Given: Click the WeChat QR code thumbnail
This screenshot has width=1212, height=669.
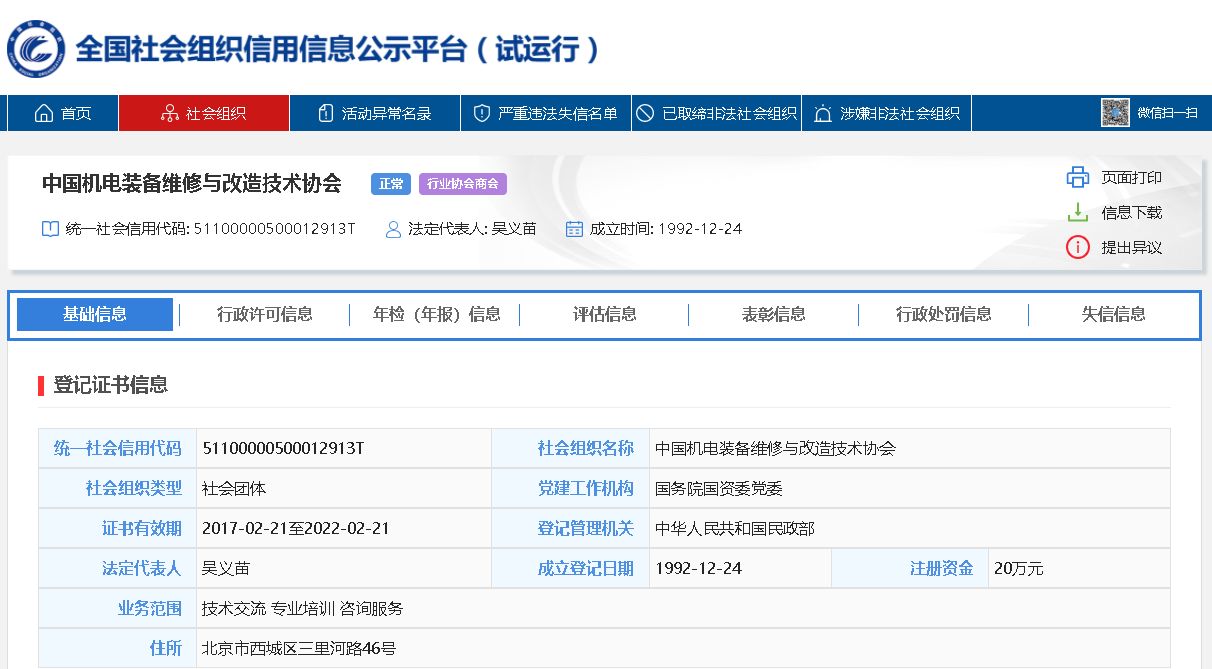Looking at the screenshot, I should tap(1115, 113).
